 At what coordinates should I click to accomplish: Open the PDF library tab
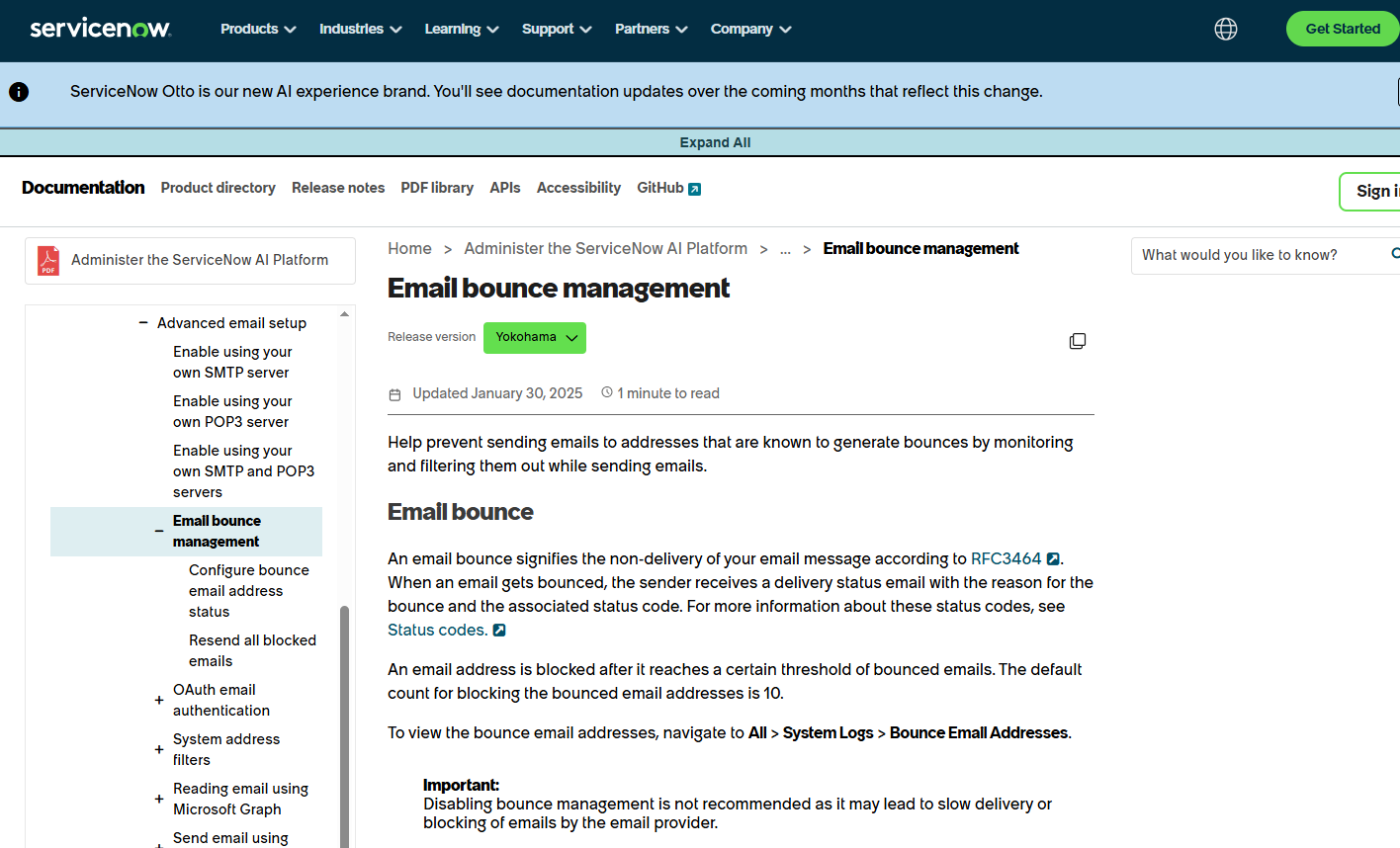pyautogui.click(x=437, y=188)
